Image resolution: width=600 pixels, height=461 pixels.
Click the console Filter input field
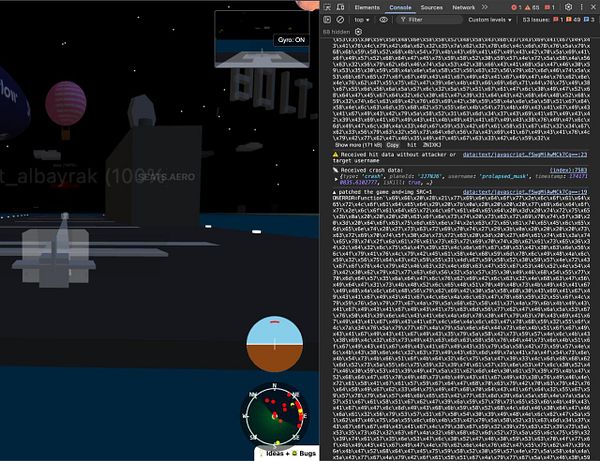click(x=429, y=20)
